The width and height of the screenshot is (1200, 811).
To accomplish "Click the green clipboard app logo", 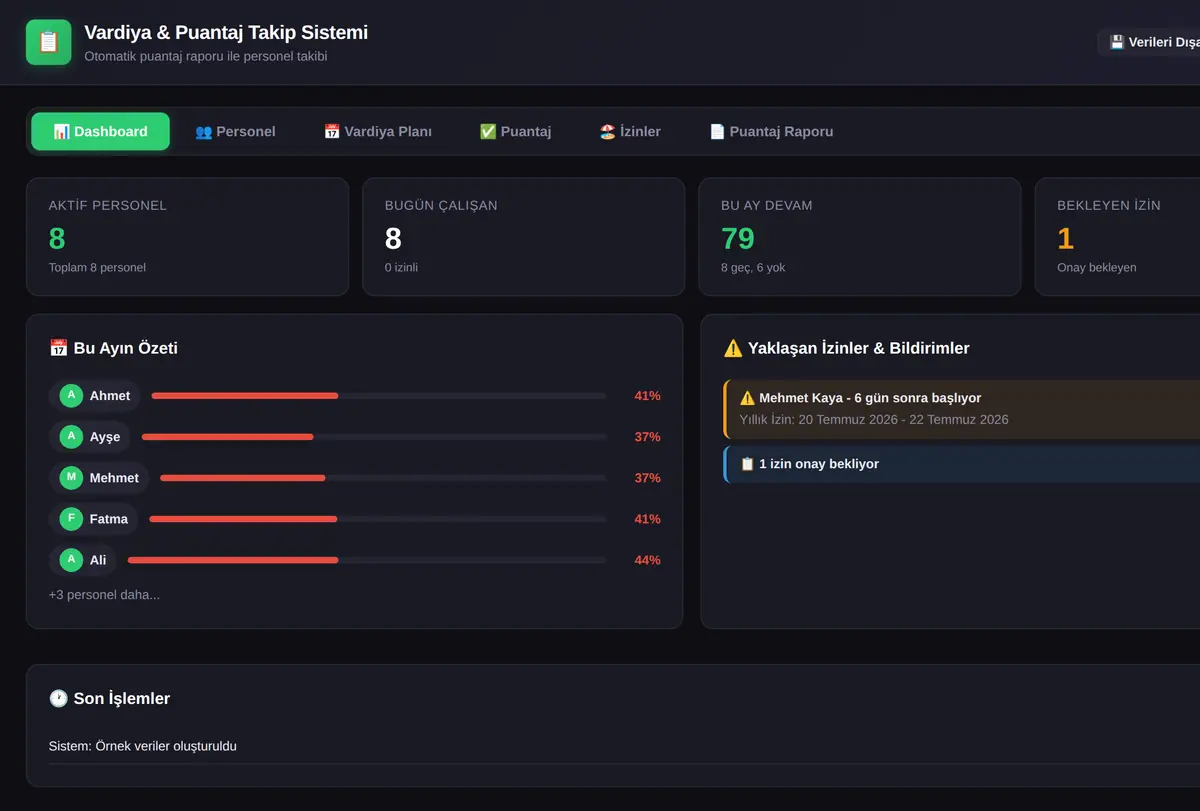I will point(49,42).
